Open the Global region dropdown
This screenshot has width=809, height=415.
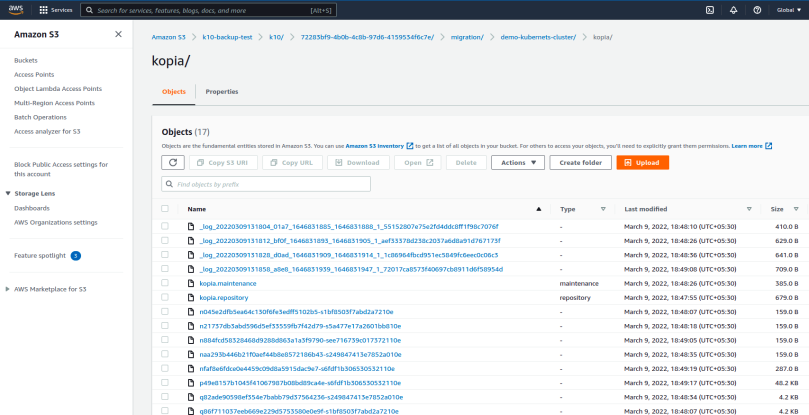[x=789, y=10]
